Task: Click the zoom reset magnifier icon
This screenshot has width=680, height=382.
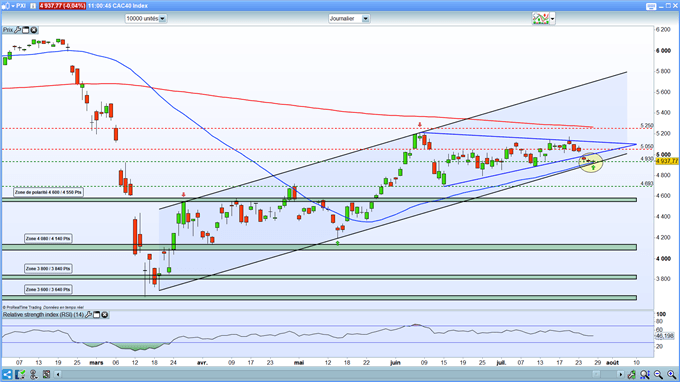Action: (645, 374)
